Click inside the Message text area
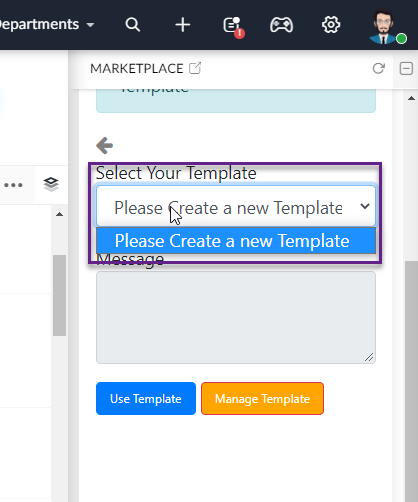Viewport: 418px width, 502px height. coord(236,317)
